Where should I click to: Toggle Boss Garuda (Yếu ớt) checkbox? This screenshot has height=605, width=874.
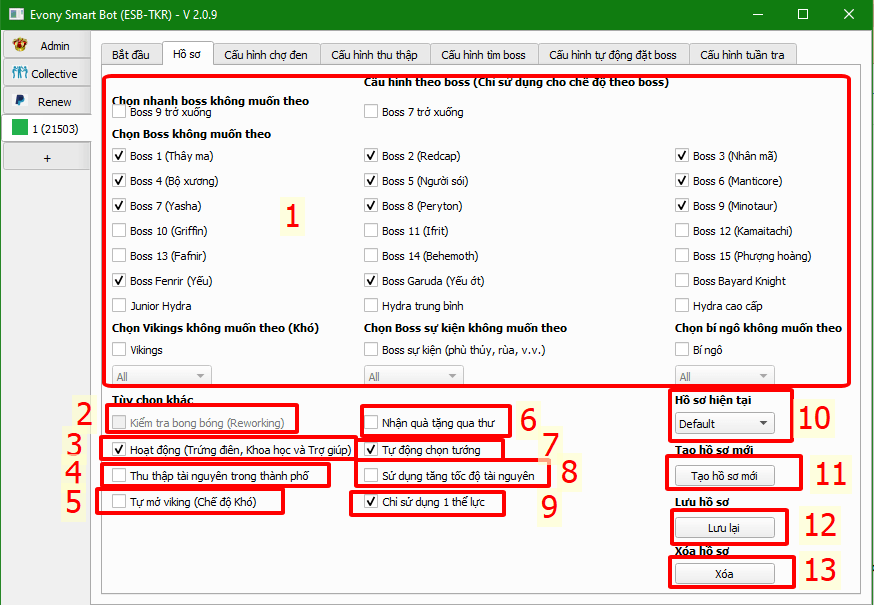tap(372, 281)
